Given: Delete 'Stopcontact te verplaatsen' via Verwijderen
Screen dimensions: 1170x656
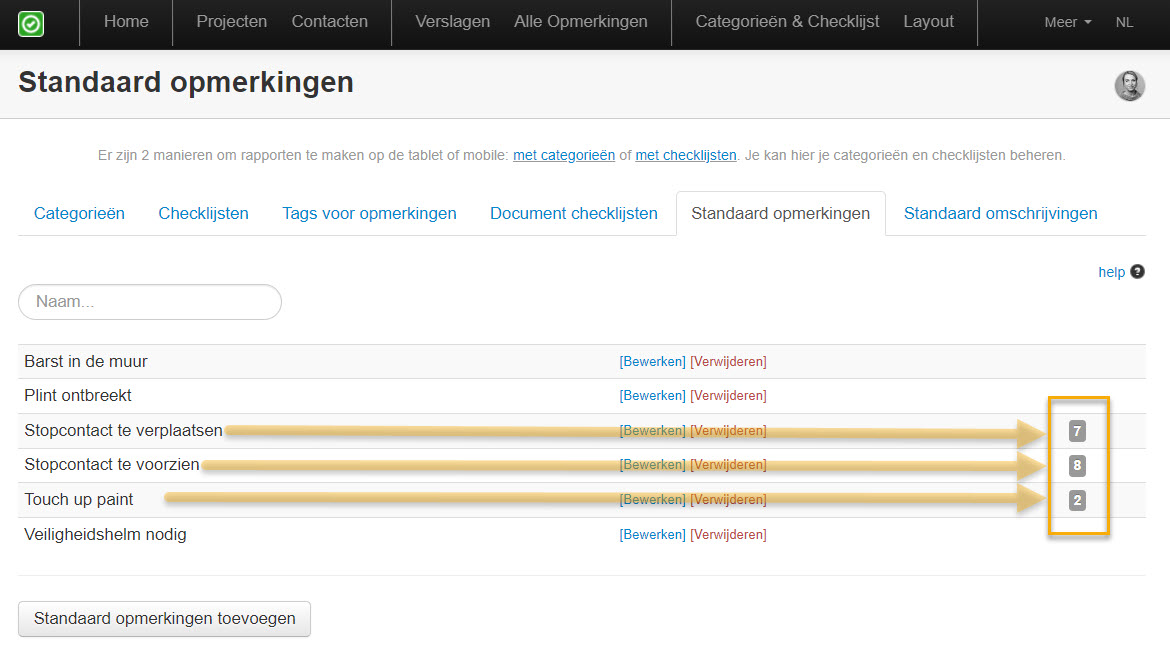Looking at the screenshot, I should click(x=728, y=431).
